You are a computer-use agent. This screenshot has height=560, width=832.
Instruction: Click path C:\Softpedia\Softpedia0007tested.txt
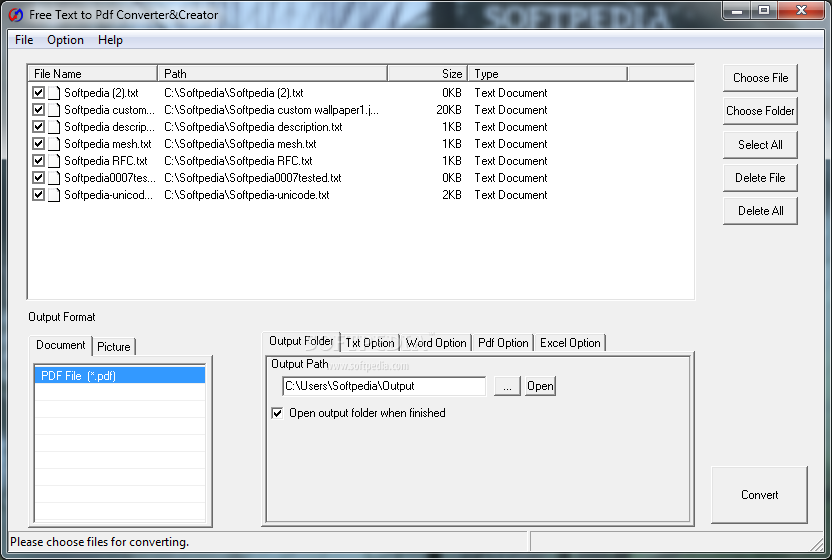[253, 178]
